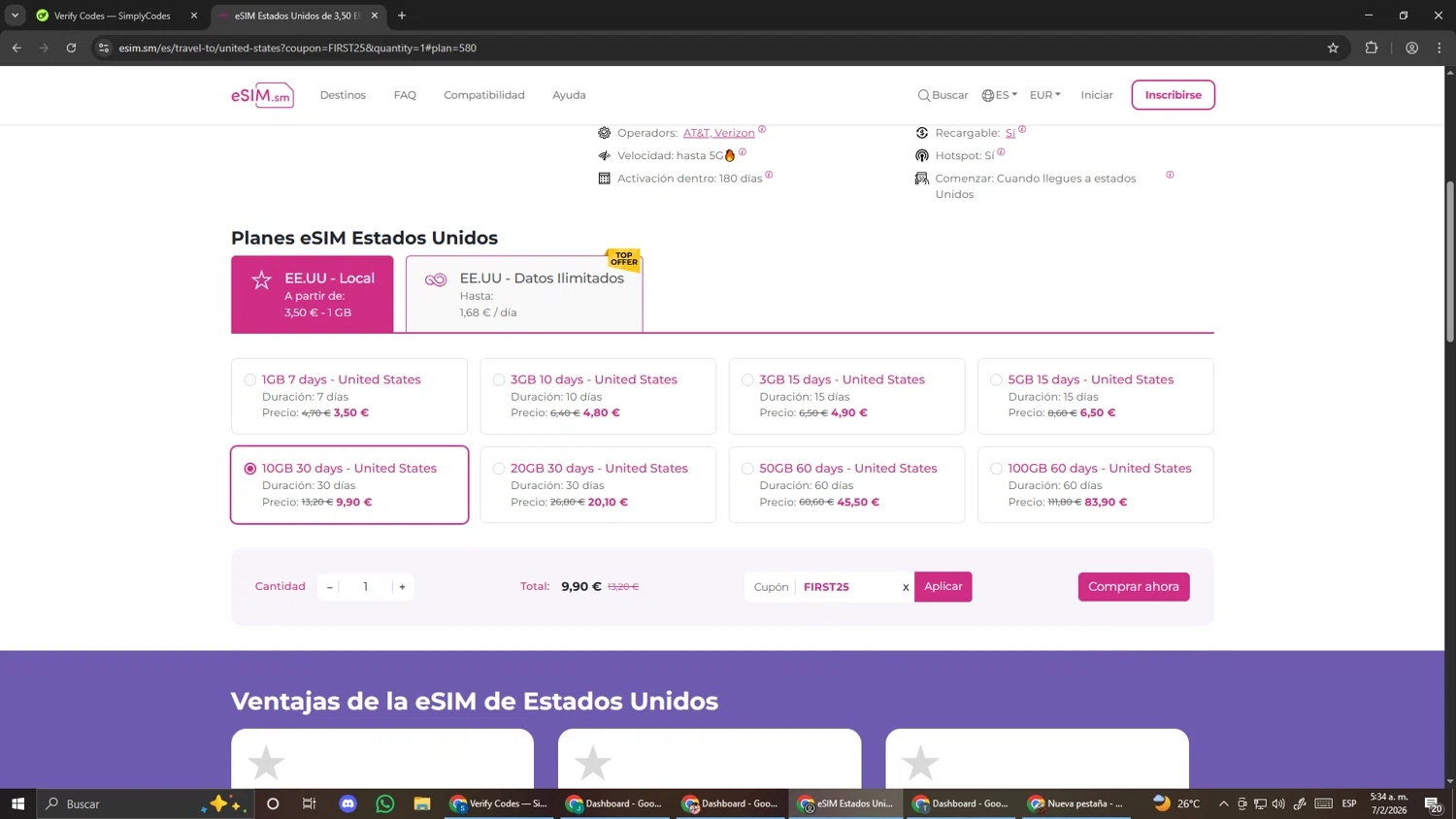Open AT&T, Verizon operators link
Image resolution: width=1456 pixels, height=819 pixels.
point(718,133)
